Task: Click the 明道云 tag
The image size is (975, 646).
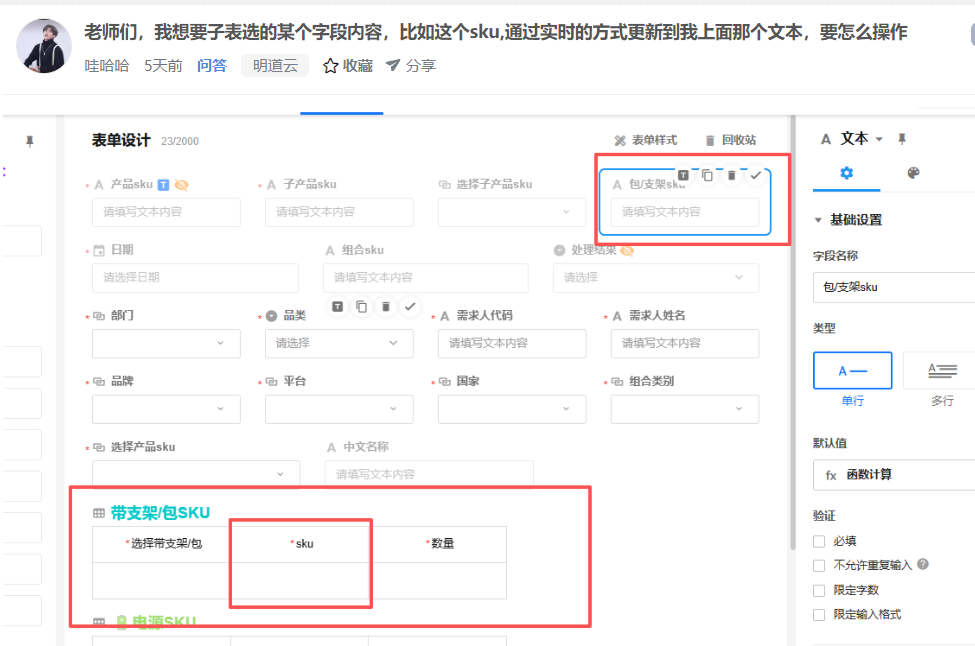Action: [274, 66]
